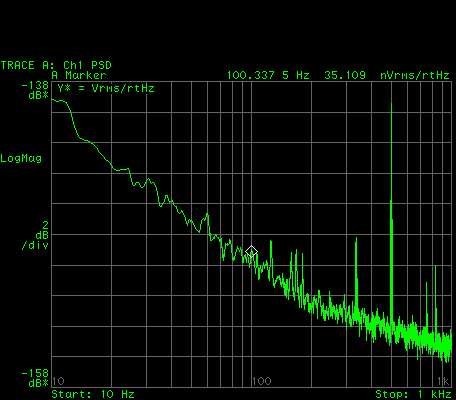Click the diamond marker on the trace
Image resolution: width=456 pixels, height=400 pixels.
(x=251, y=252)
